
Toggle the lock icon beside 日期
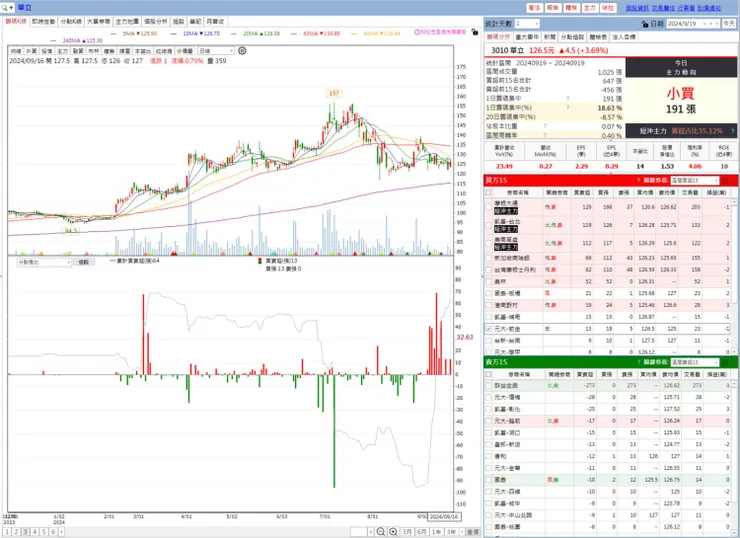tap(645, 24)
